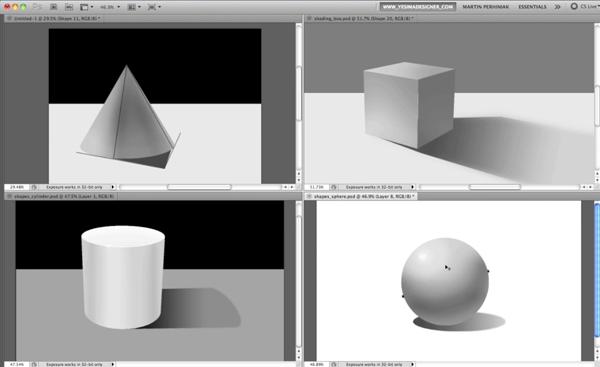Screen dimensions: 600x367
Task: Click scroll-down arrow in Untitled-1 vertical scrollbar
Action: click(299, 180)
